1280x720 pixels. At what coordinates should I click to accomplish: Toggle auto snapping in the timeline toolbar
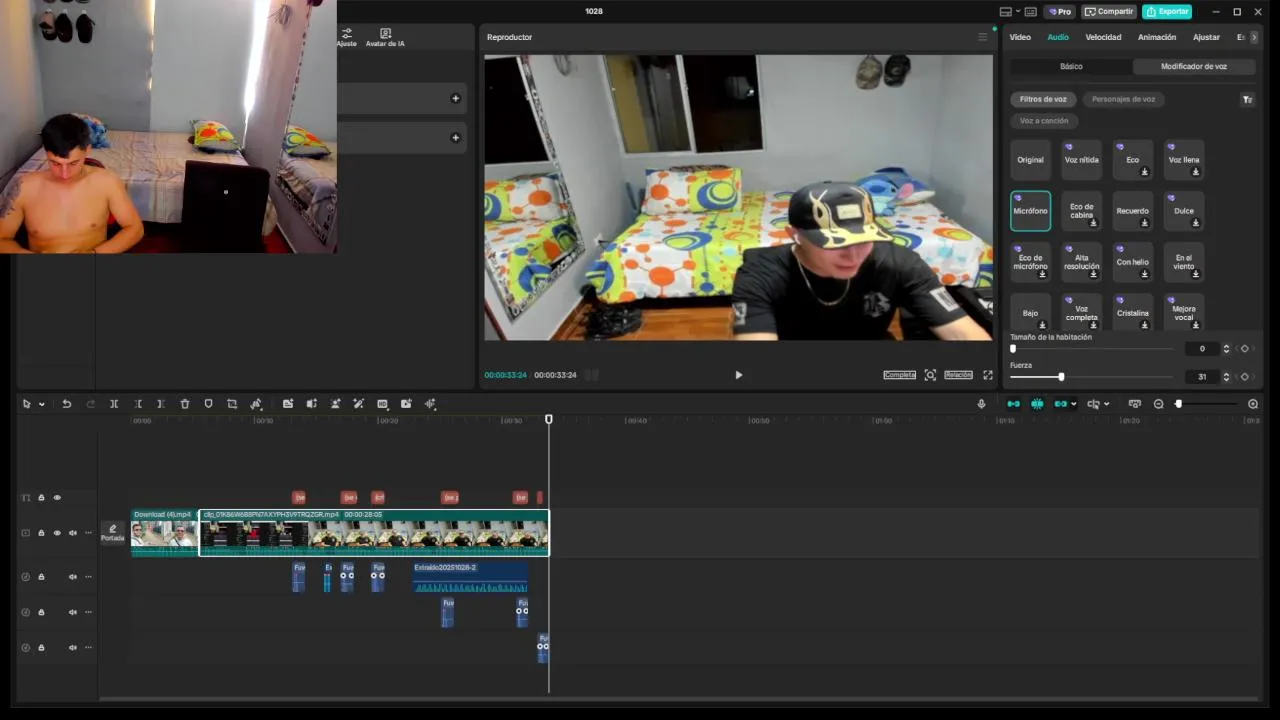[1037, 404]
